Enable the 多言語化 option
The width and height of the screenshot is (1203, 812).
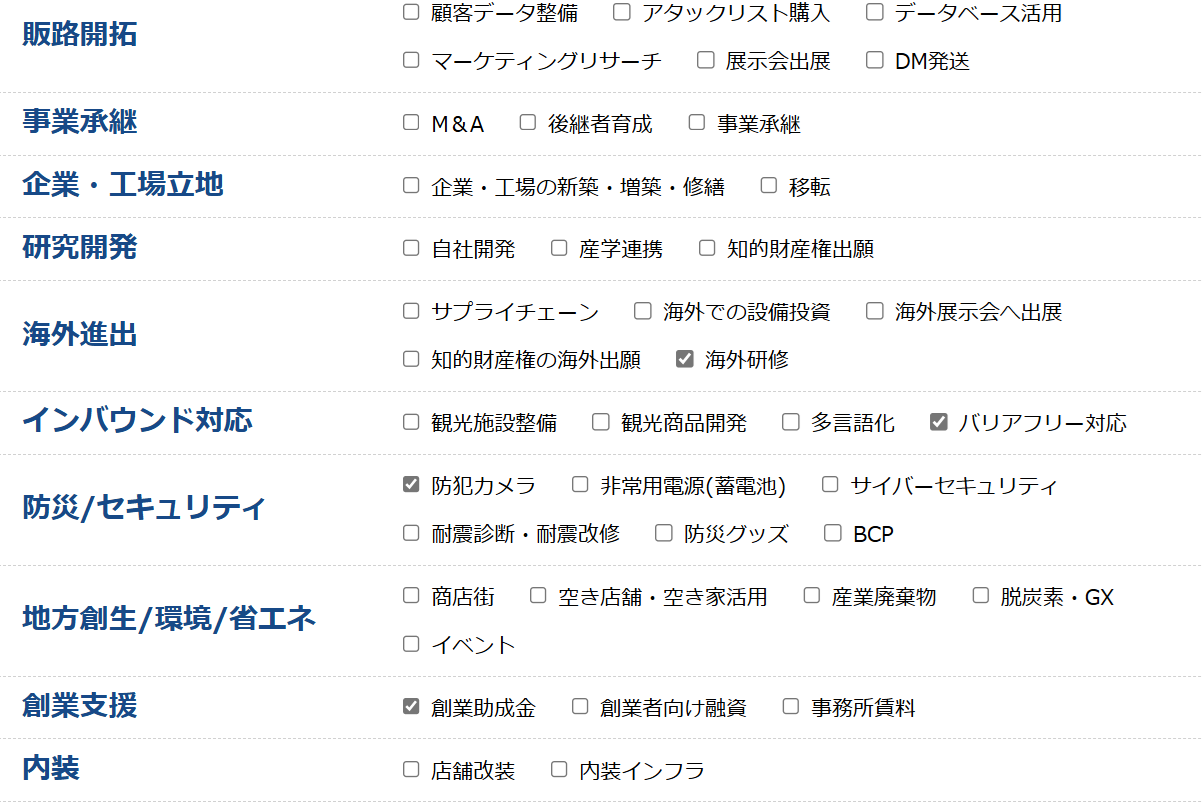[791, 422]
